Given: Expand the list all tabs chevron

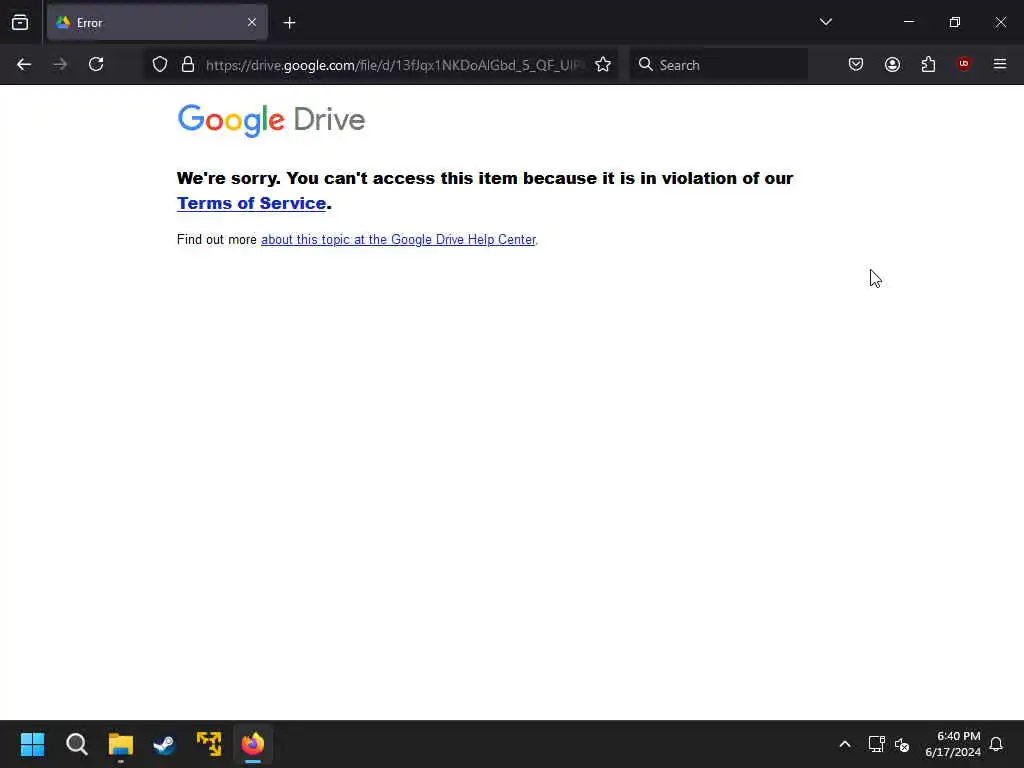Looking at the screenshot, I should (825, 22).
